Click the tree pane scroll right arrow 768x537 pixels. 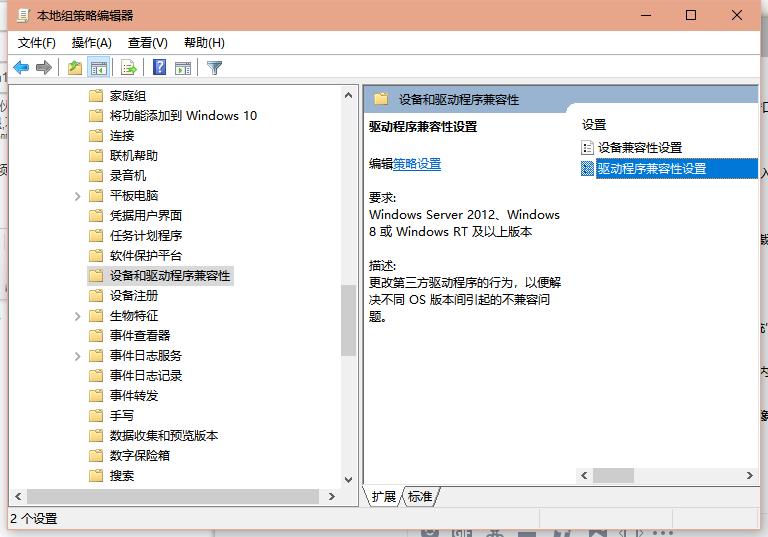(x=332, y=496)
